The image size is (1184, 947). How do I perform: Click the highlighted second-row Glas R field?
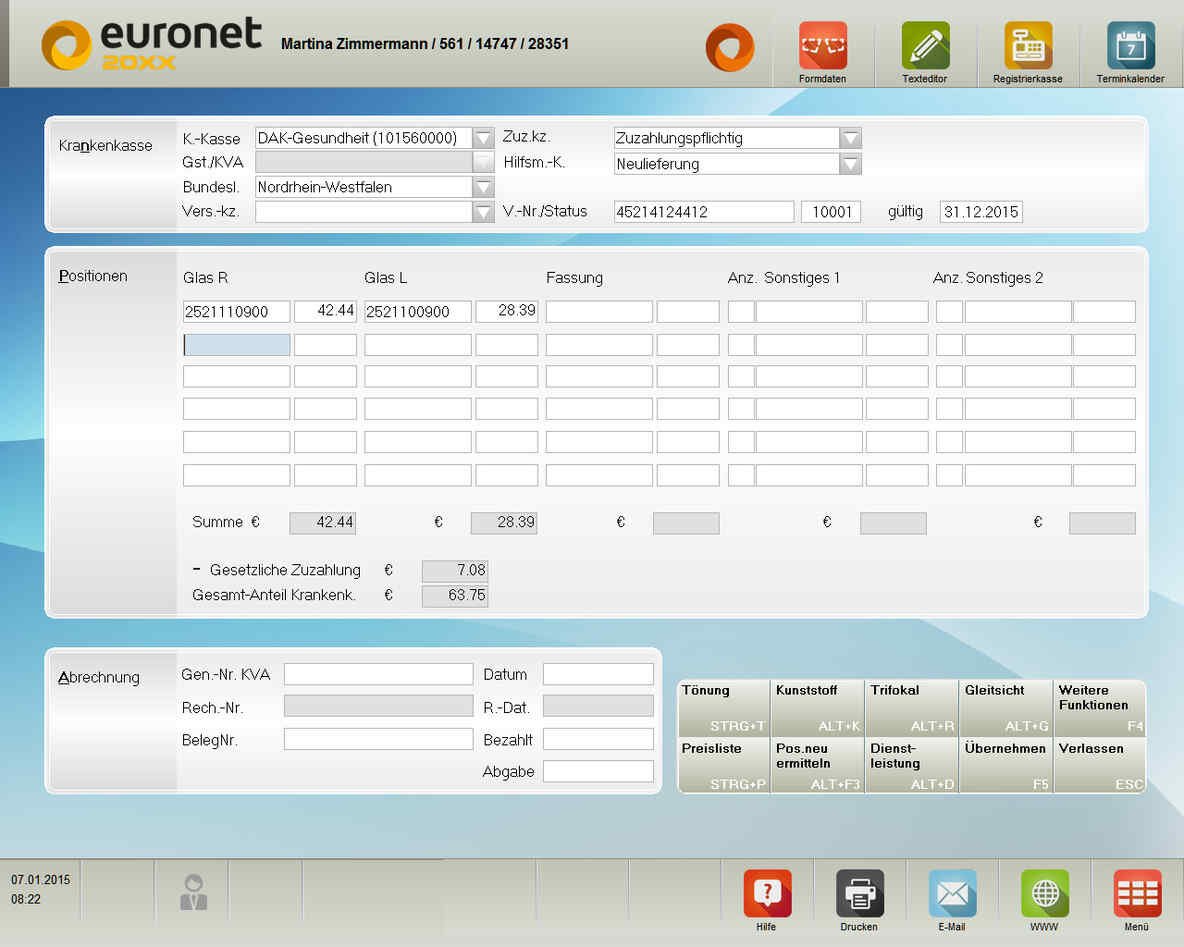coord(236,345)
